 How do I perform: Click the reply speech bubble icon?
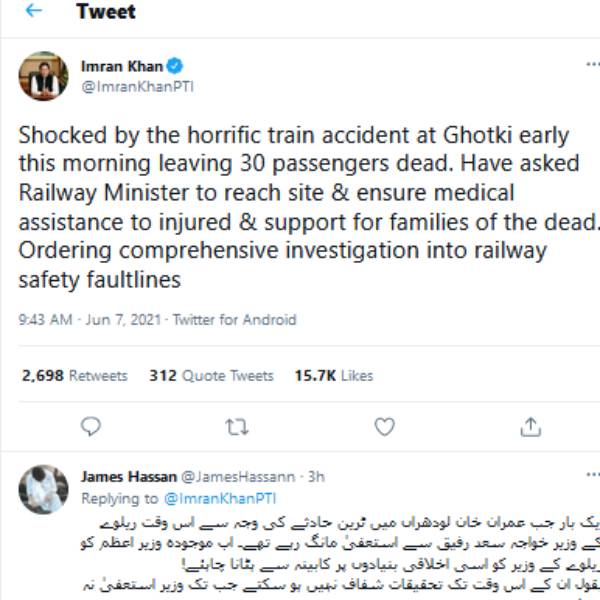pyautogui.click(x=90, y=427)
